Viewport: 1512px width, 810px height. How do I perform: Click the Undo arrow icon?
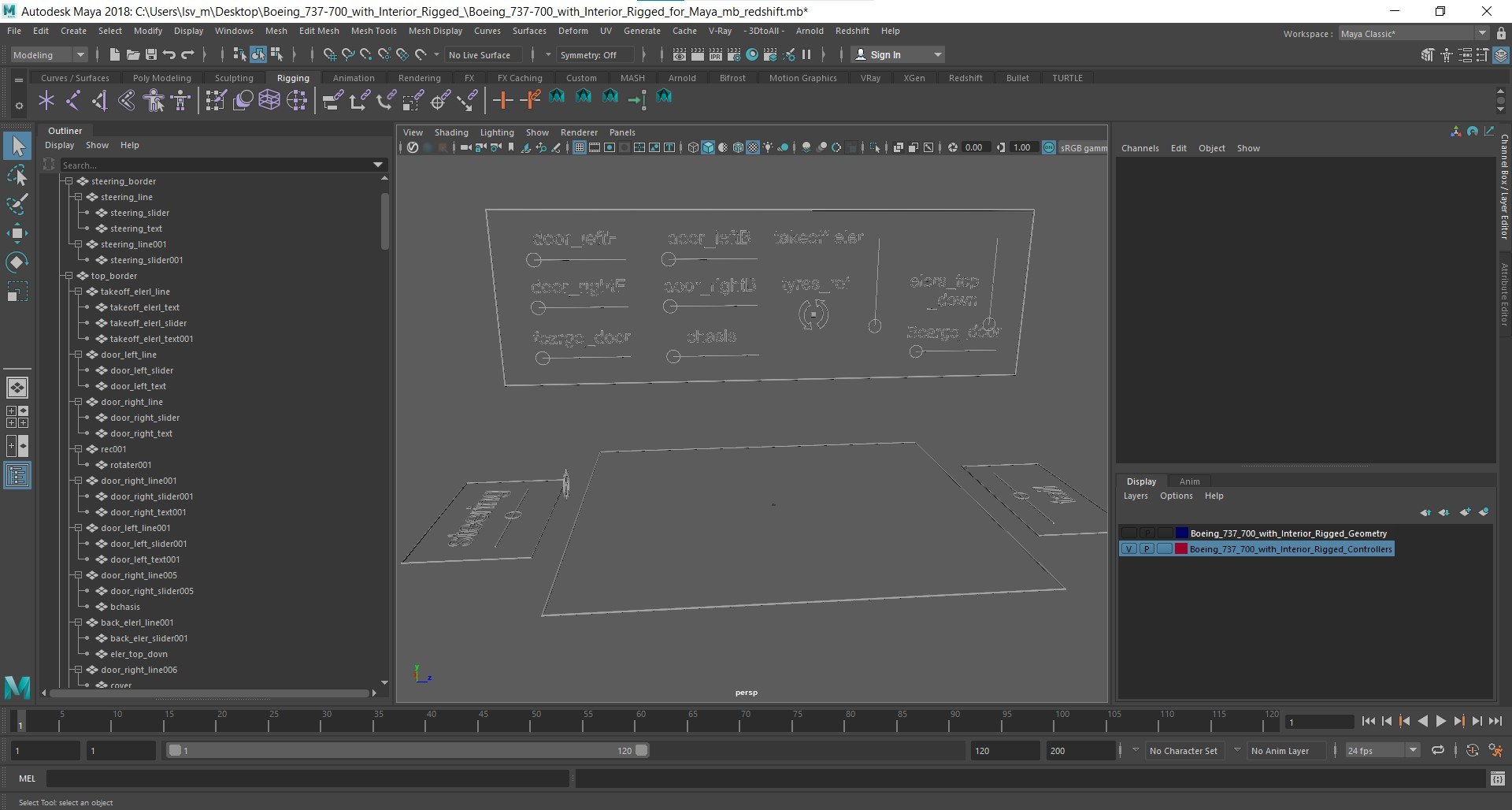click(x=169, y=54)
